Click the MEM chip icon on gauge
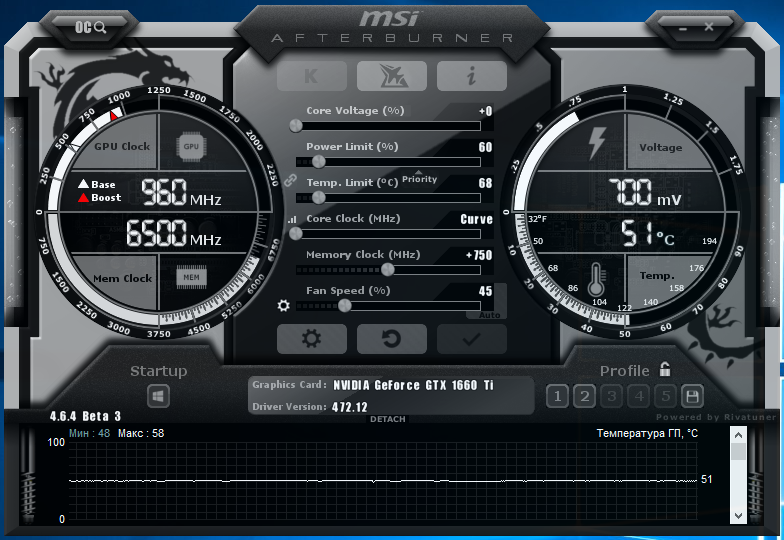Viewport: 784px width, 540px height. click(x=192, y=278)
